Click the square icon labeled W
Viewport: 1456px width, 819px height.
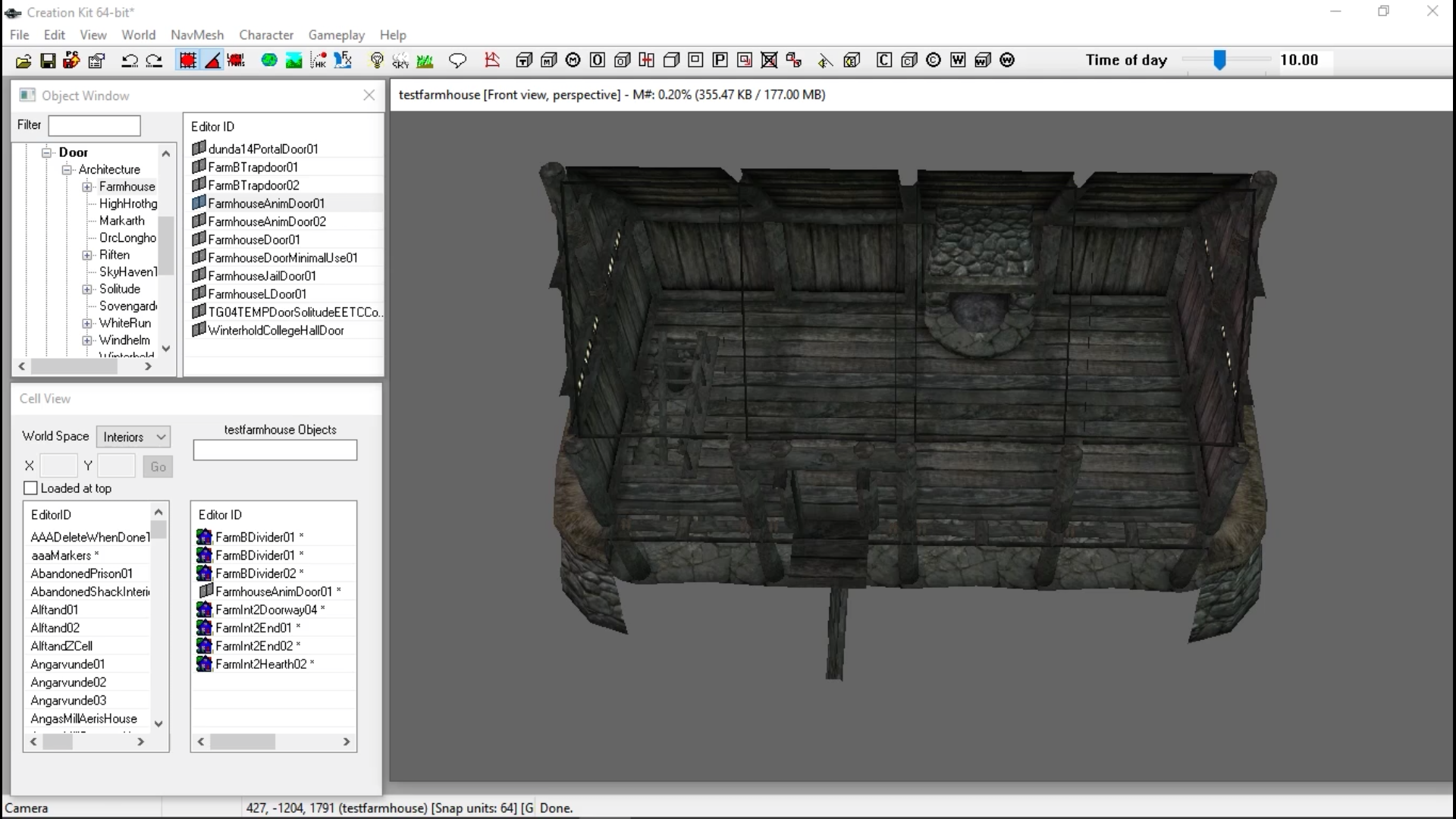[959, 61]
